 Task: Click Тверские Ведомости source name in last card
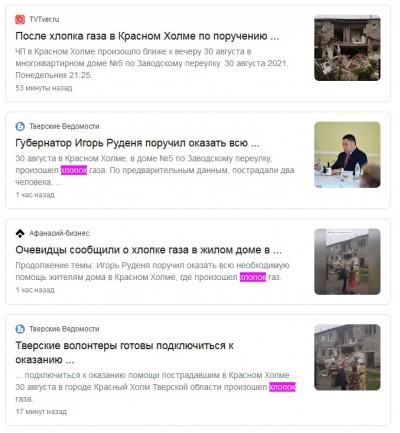click(64, 329)
